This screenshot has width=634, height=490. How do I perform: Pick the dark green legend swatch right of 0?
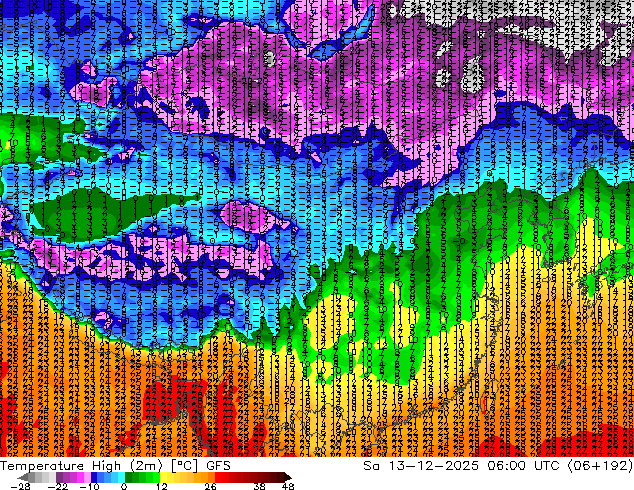tap(129, 477)
